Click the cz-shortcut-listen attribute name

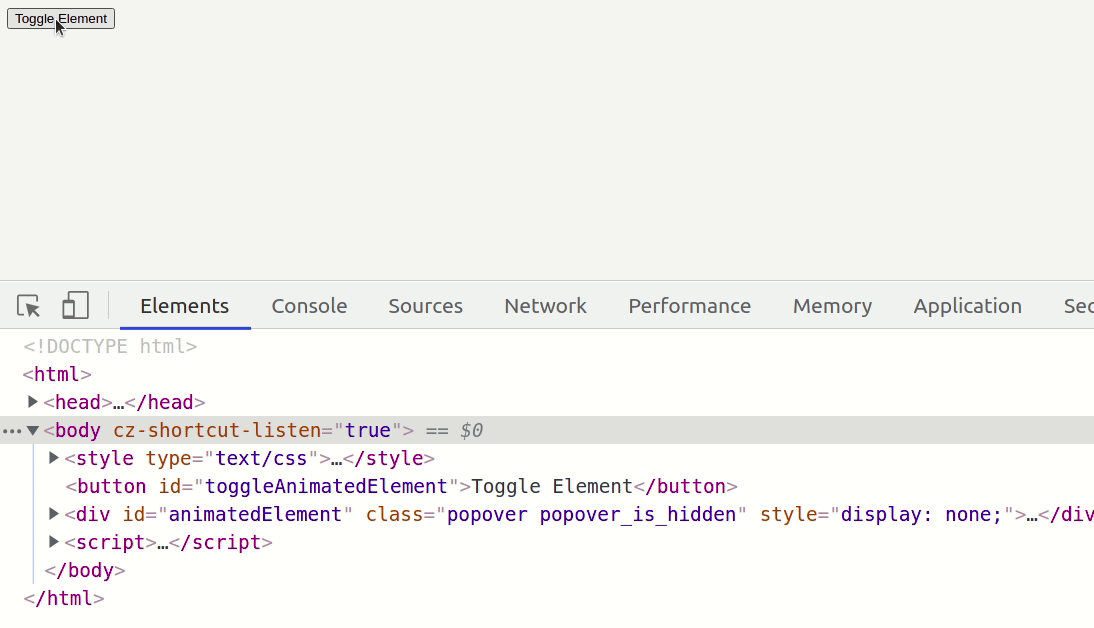(217, 431)
